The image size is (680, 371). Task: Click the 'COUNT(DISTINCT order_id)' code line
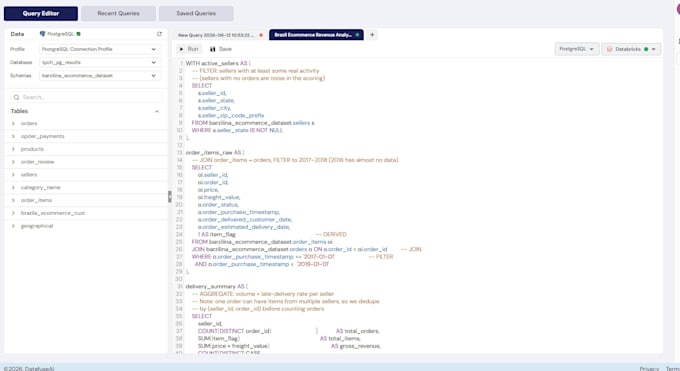point(235,331)
